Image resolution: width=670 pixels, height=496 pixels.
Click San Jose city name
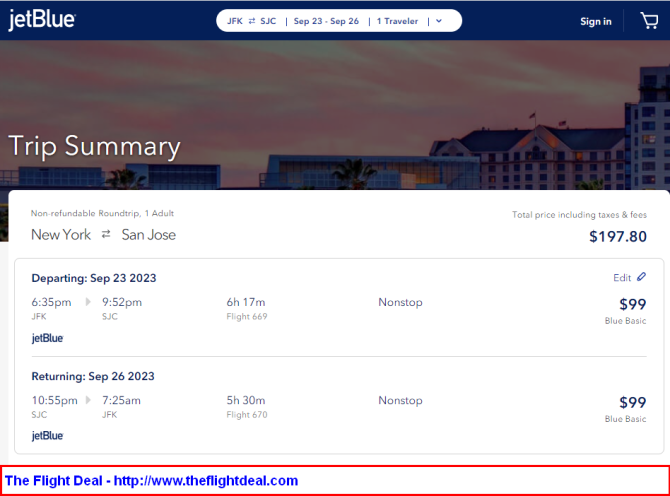coord(149,235)
